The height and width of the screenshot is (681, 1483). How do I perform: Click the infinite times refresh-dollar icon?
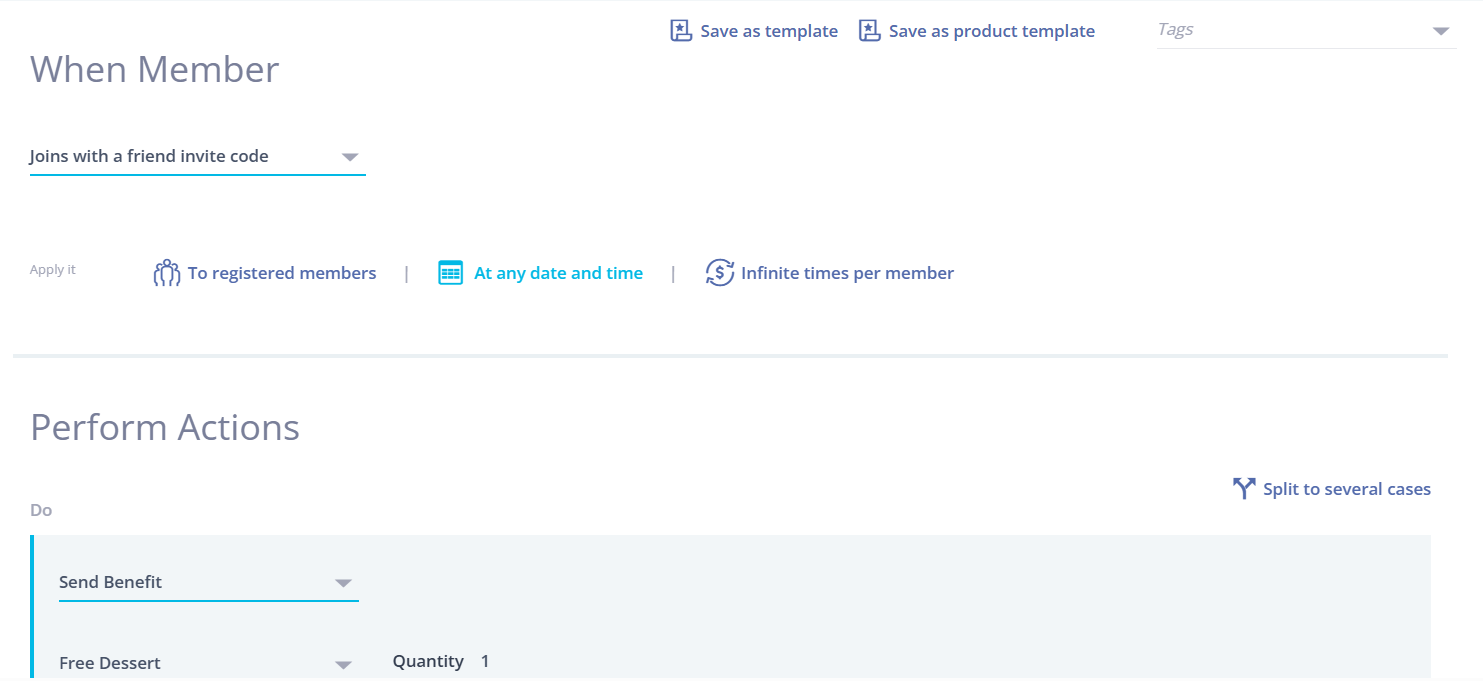(720, 273)
